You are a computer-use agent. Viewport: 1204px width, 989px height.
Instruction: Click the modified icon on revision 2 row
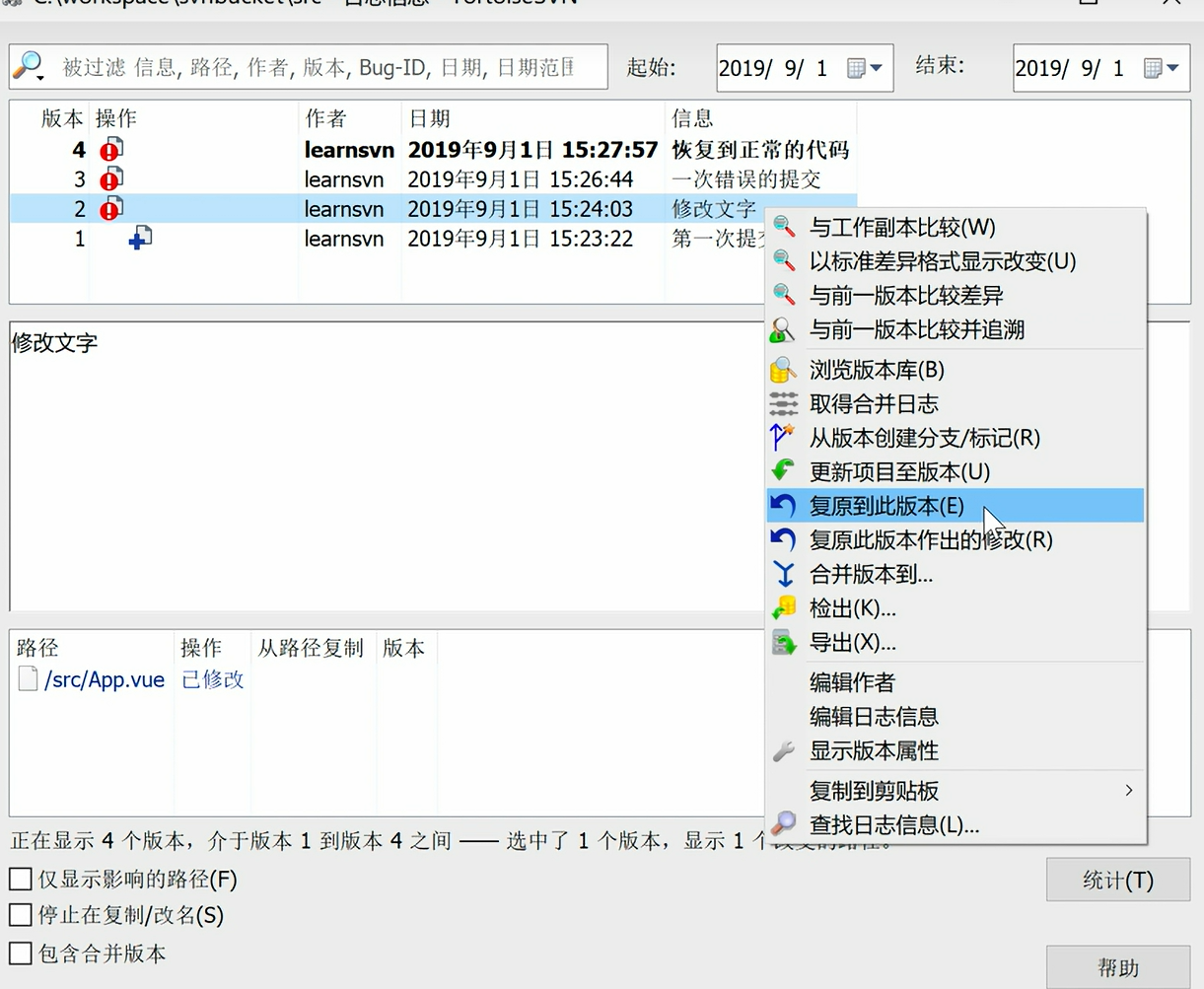pos(110,209)
